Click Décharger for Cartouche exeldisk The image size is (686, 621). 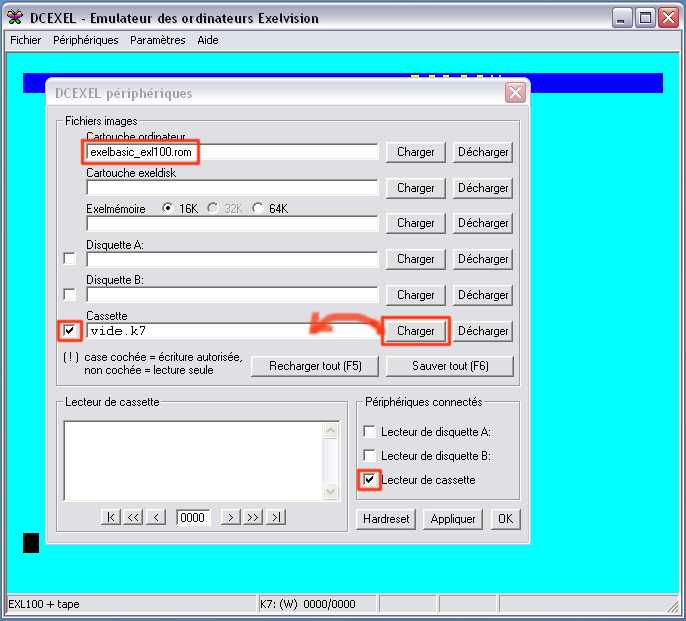tap(483, 188)
